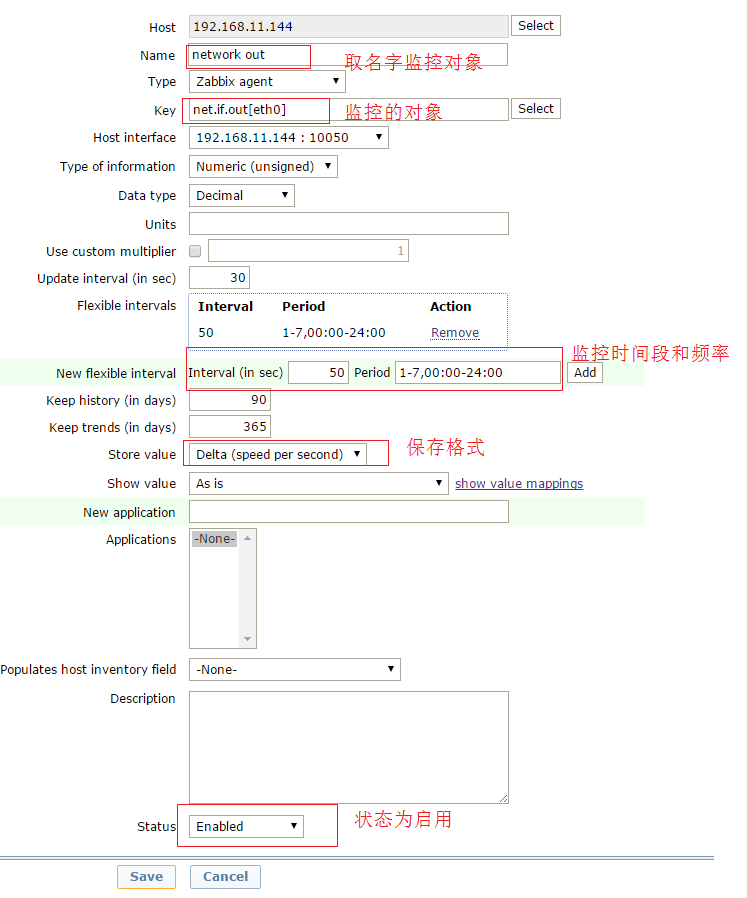Click the Select button next to Key
This screenshot has width=747, height=898.
535,109
